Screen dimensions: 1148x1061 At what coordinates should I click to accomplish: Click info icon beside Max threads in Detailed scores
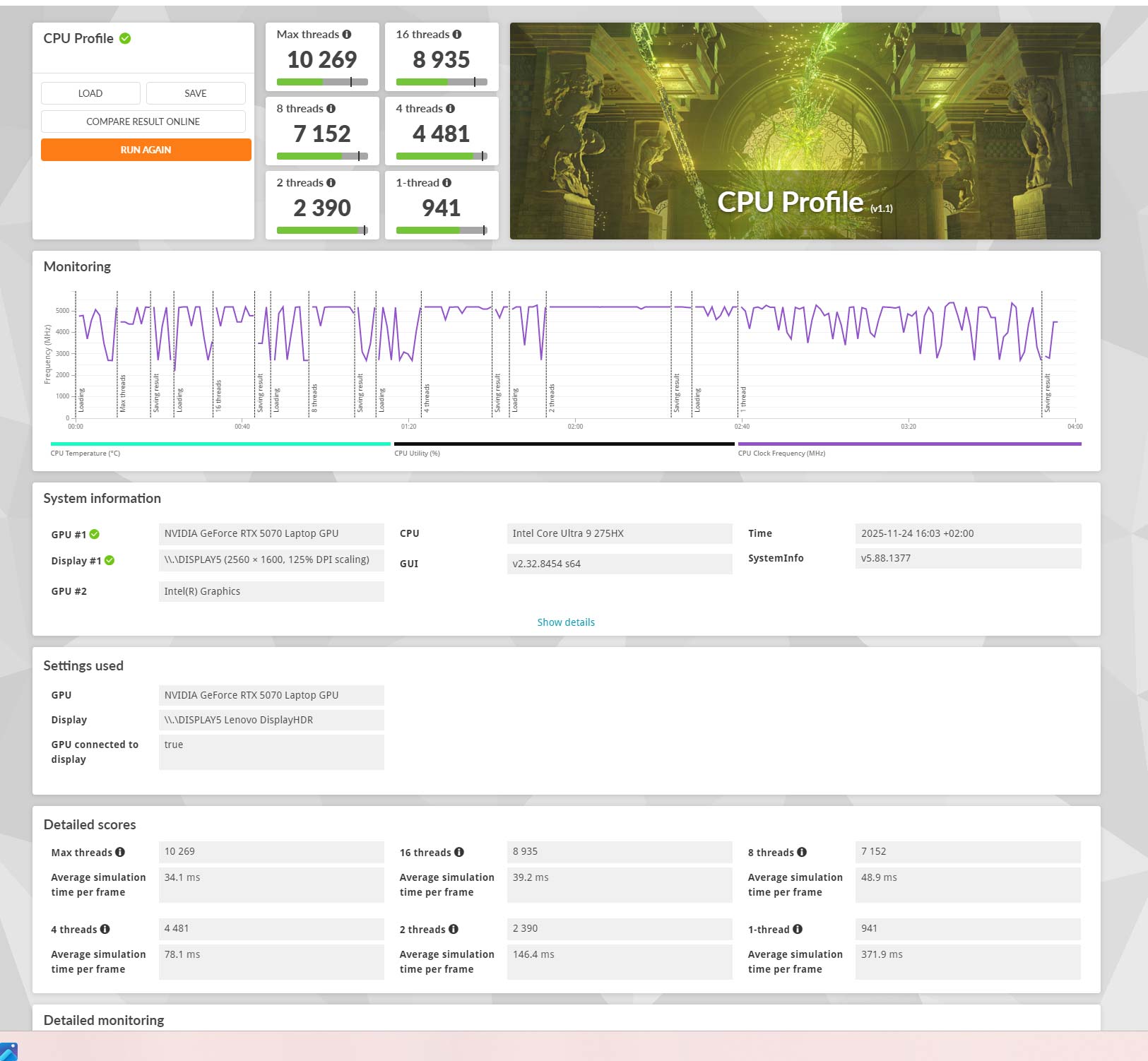coord(120,853)
